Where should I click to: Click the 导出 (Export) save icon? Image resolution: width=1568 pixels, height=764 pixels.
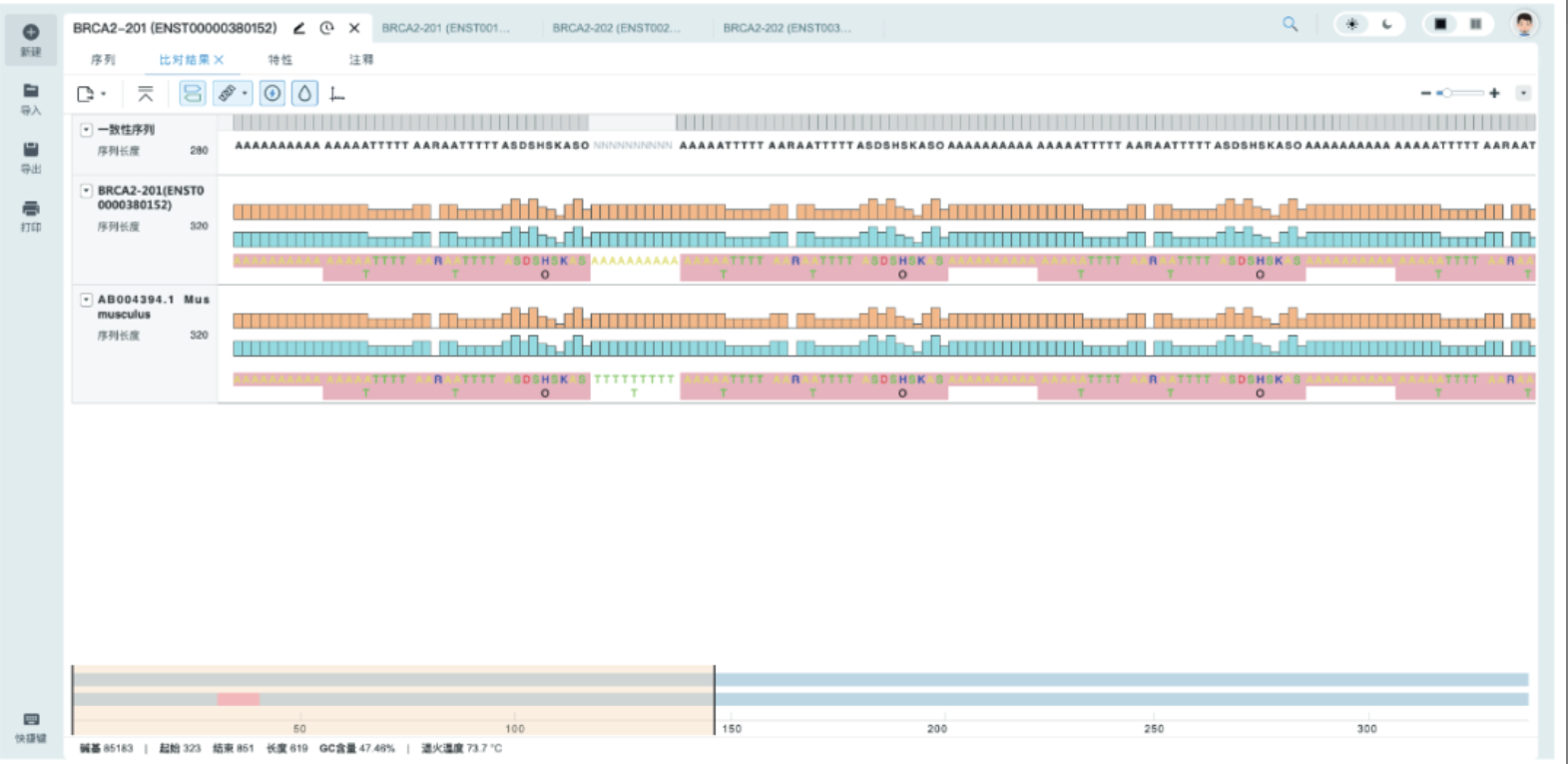tap(31, 156)
